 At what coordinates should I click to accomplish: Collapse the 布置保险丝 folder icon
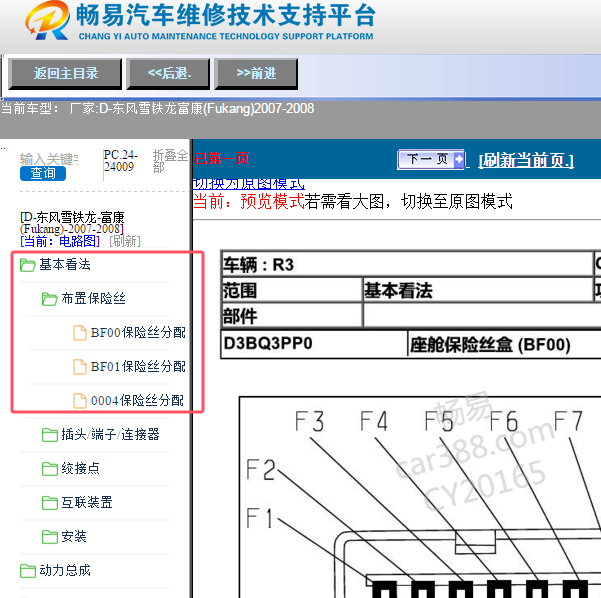tap(49, 299)
